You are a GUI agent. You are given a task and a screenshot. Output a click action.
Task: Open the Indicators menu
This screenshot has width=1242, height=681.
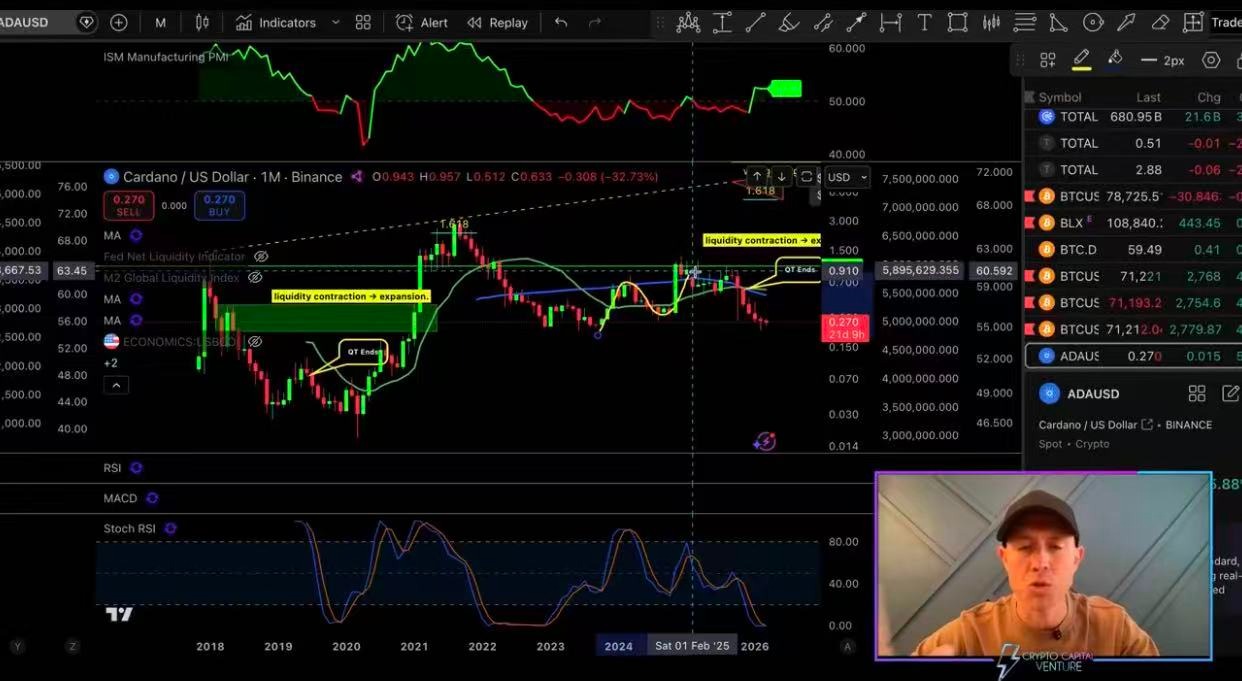point(276,22)
